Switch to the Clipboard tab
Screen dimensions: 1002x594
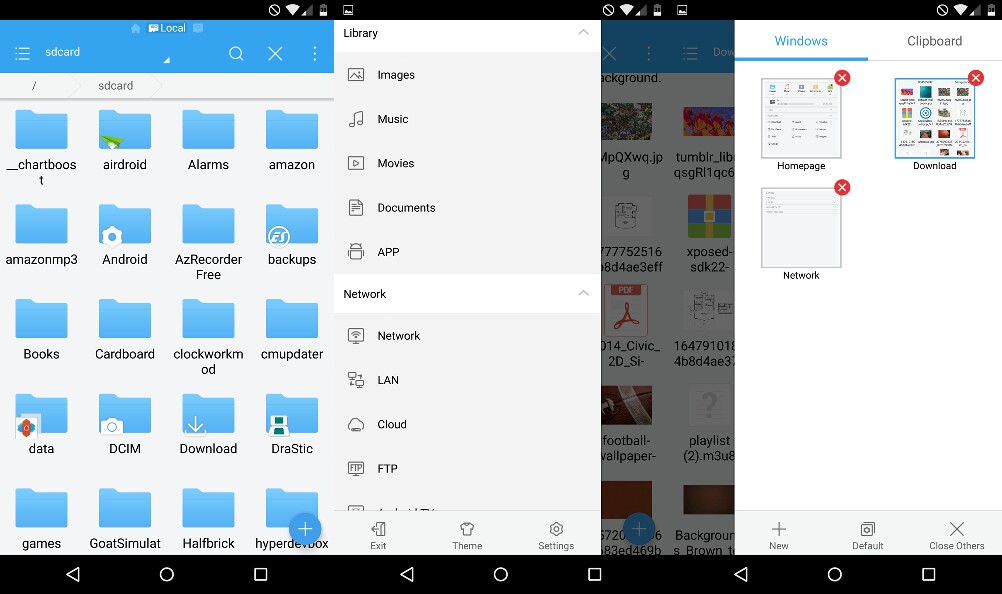[x=934, y=41]
